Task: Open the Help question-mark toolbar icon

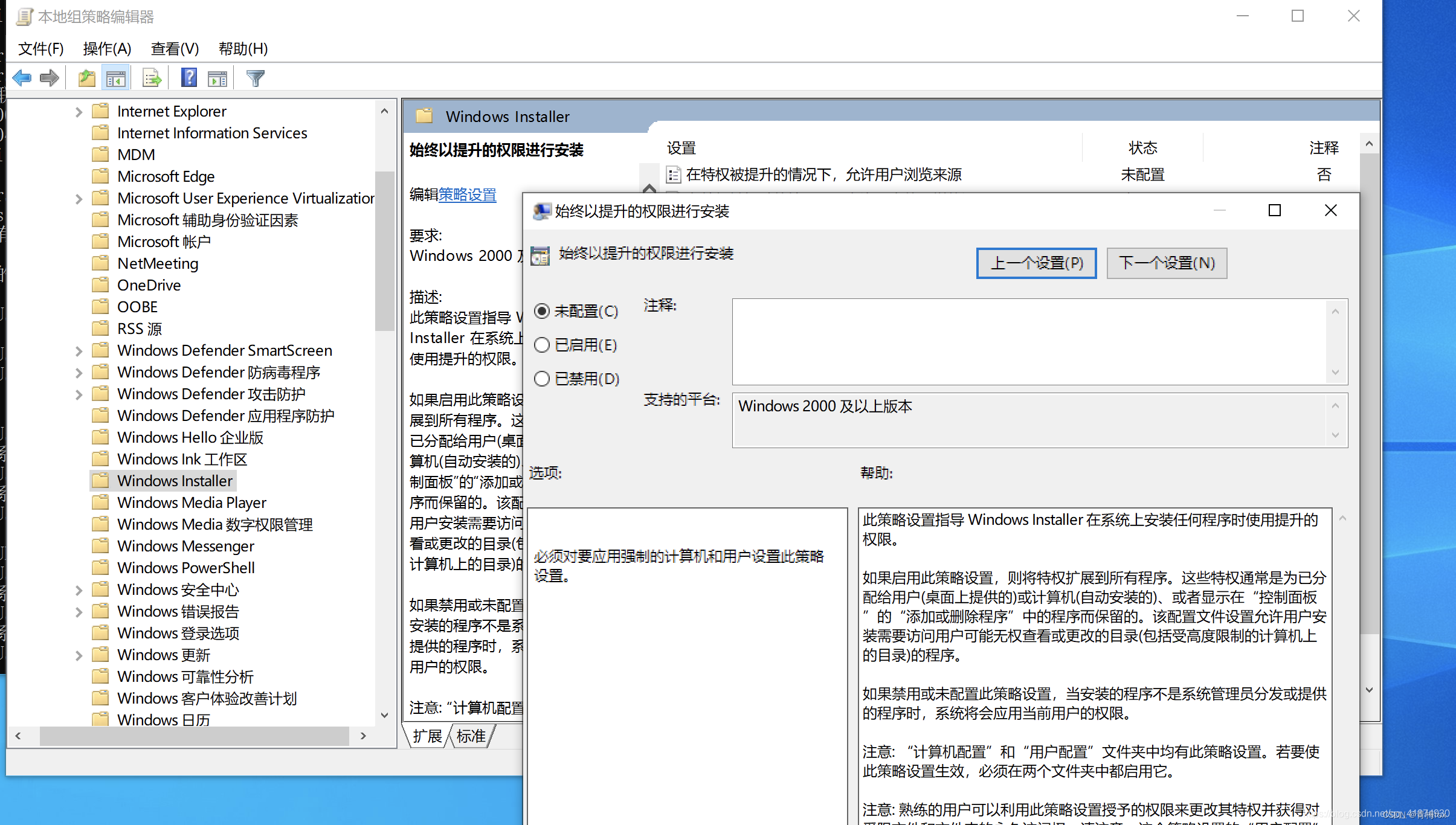Action: (x=189, y=78)
